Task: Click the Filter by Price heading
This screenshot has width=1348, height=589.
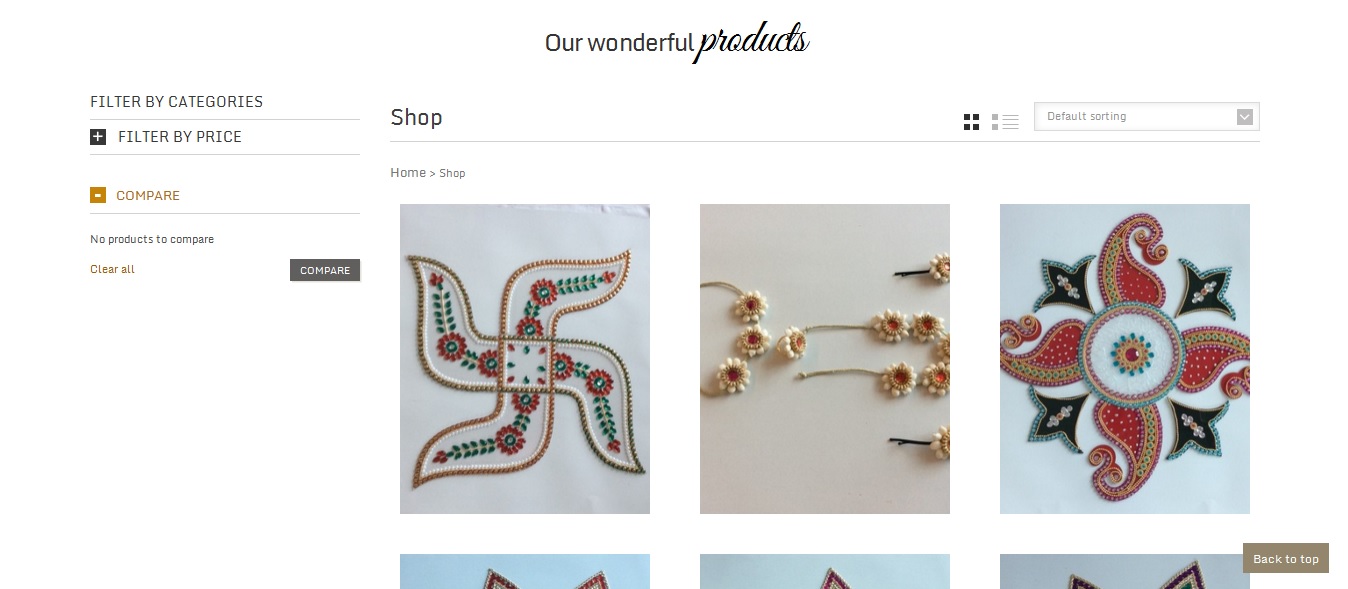Action: point(180,137)
